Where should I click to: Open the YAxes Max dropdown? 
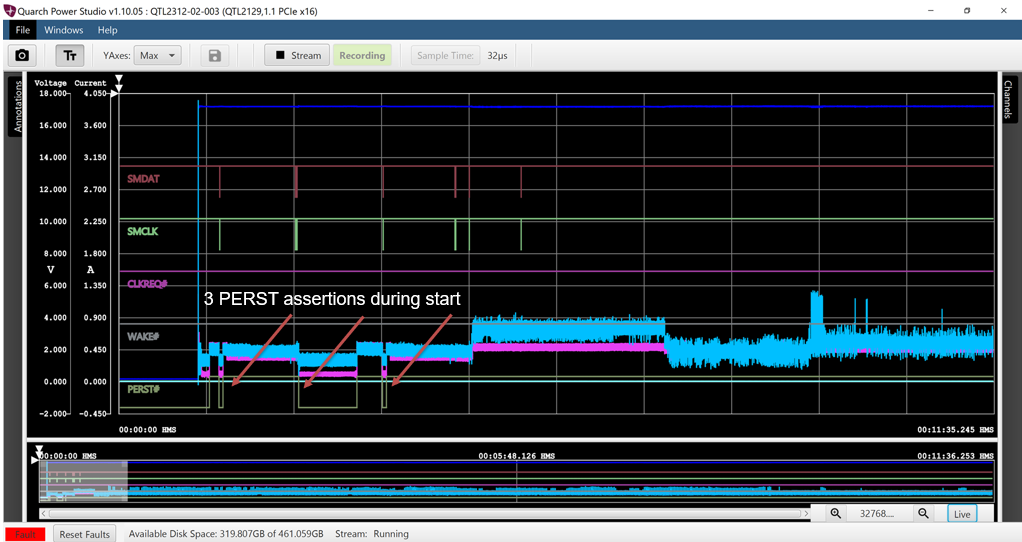click(158, 56)
